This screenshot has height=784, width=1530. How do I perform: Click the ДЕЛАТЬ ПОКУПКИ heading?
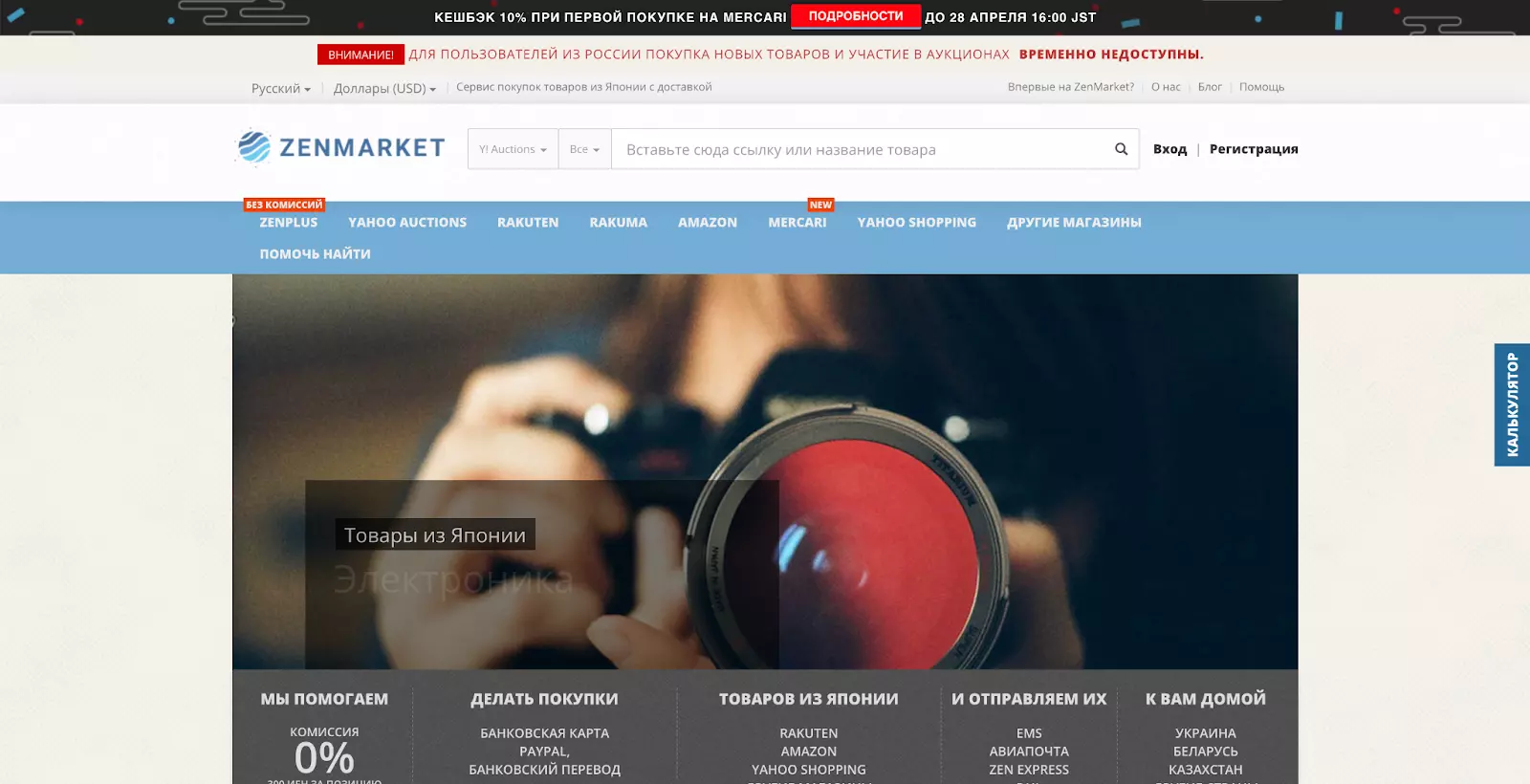pos(544,699)
